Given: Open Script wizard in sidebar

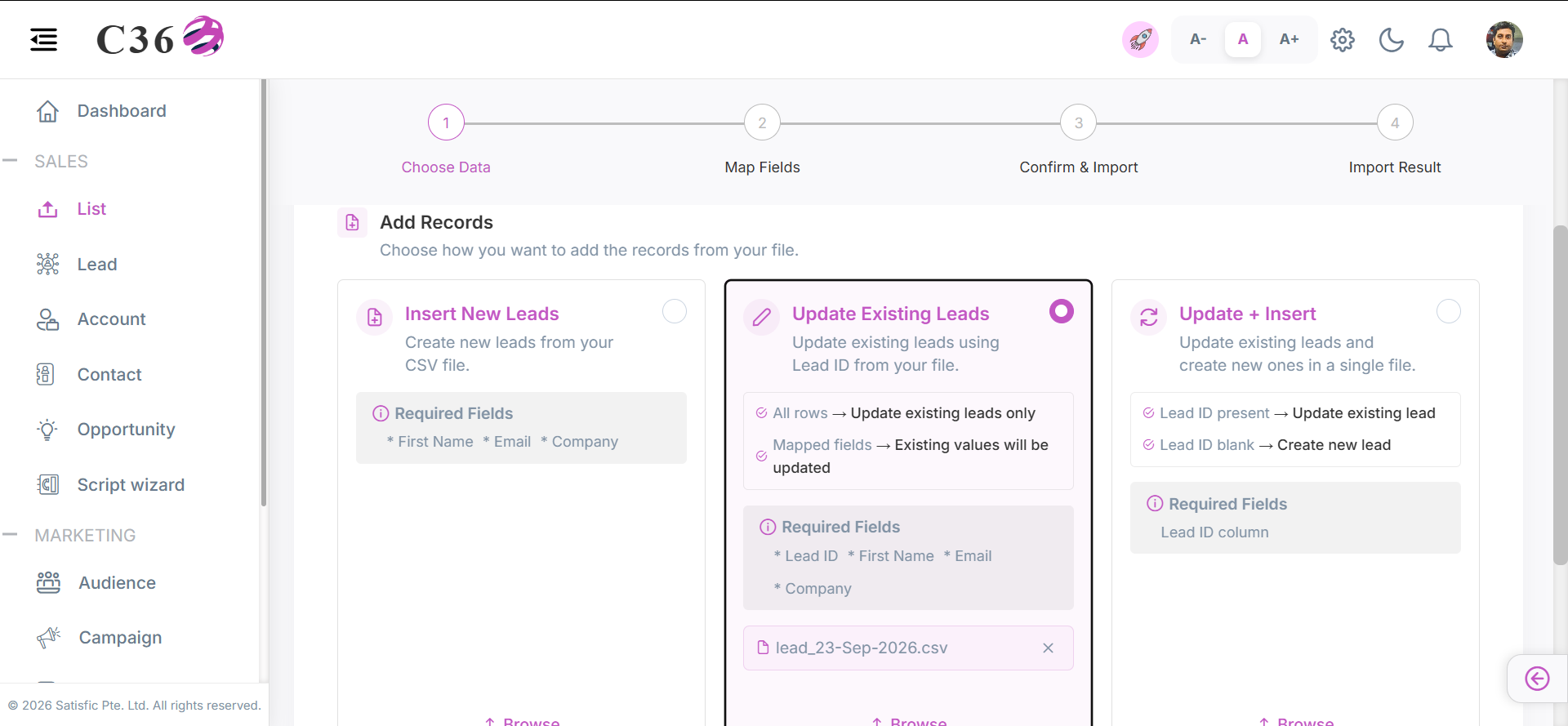Looking at the screenshot, I should 131,485.
